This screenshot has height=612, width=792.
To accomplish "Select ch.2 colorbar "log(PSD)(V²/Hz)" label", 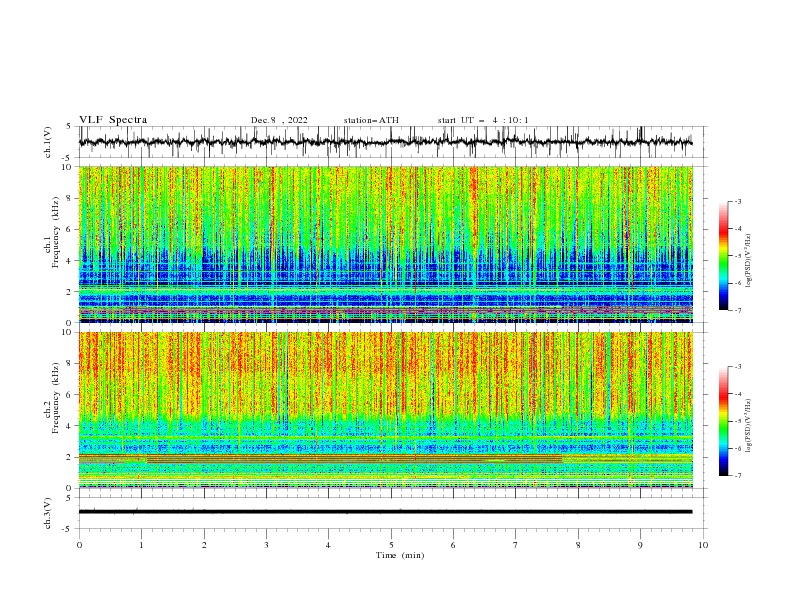I will point(749,426).
